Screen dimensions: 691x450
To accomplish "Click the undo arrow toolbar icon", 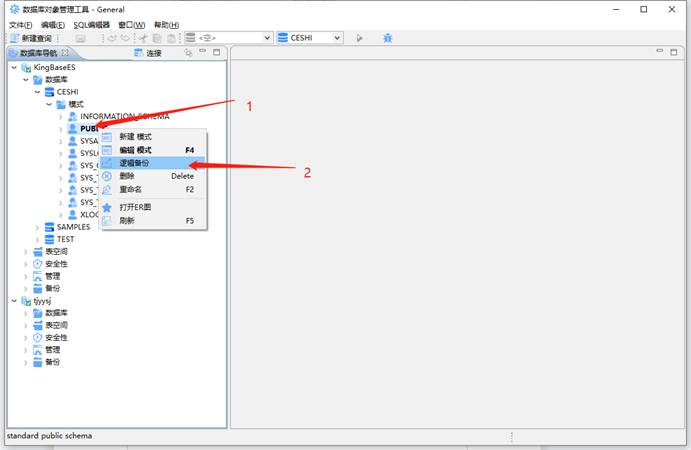I will [112, 38].
